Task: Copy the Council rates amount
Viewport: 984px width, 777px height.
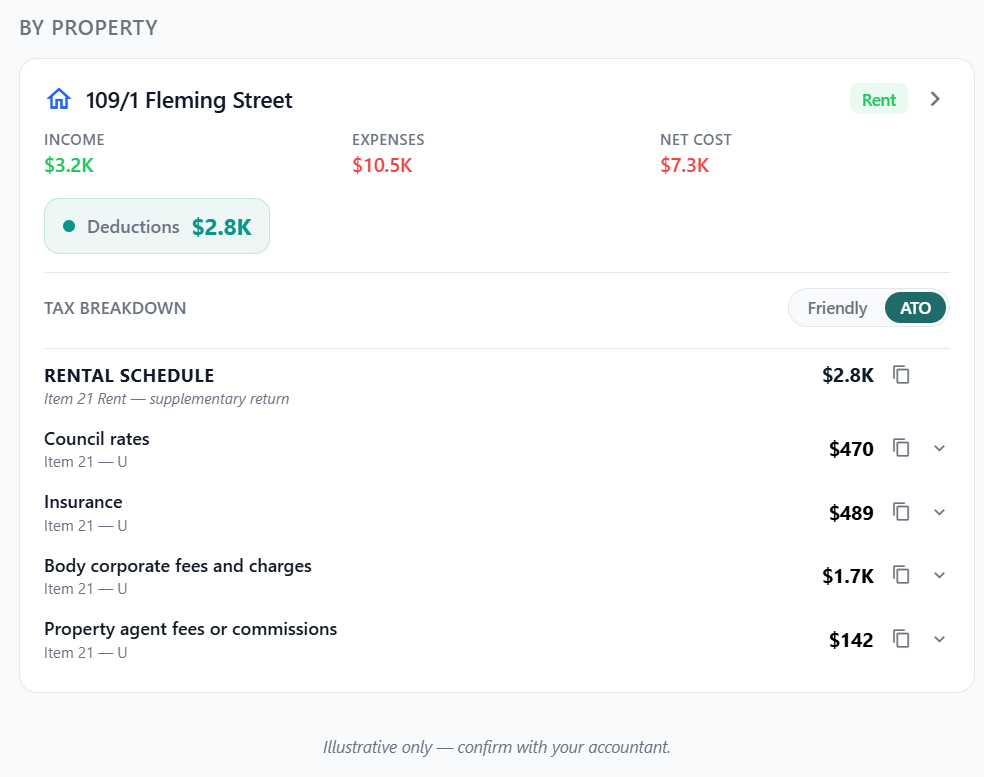Action: click(901, 448)
